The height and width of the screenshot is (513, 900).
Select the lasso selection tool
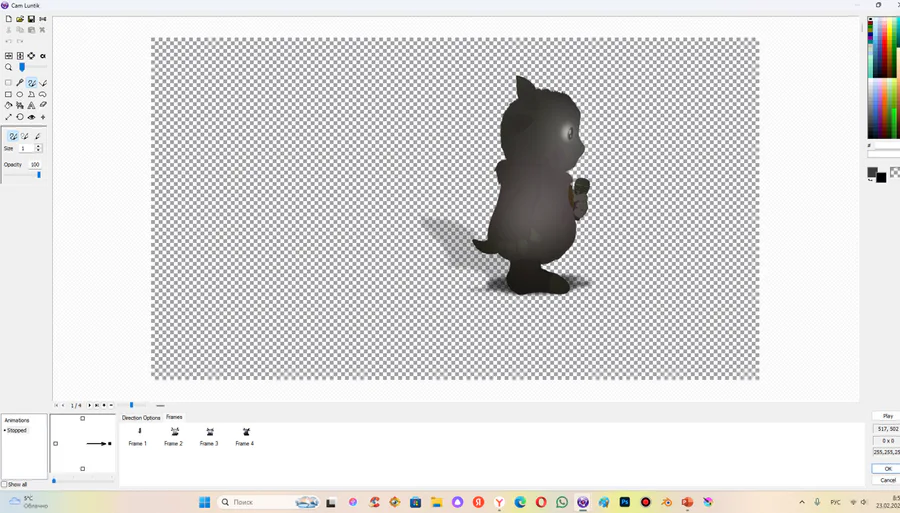tap(43, 94)
